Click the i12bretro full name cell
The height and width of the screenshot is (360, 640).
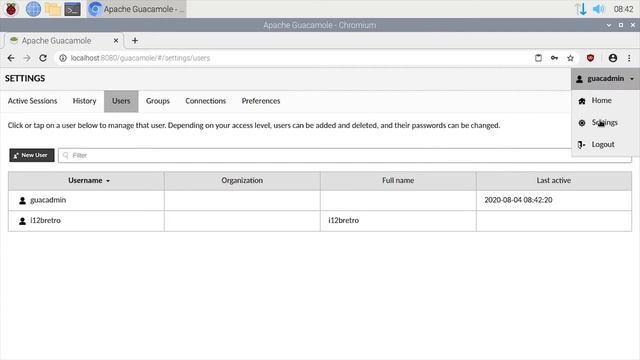398,220
